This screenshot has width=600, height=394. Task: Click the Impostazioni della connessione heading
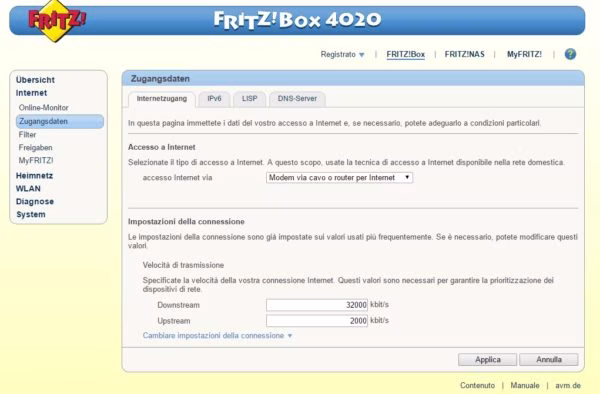click(x=186, y=222)
